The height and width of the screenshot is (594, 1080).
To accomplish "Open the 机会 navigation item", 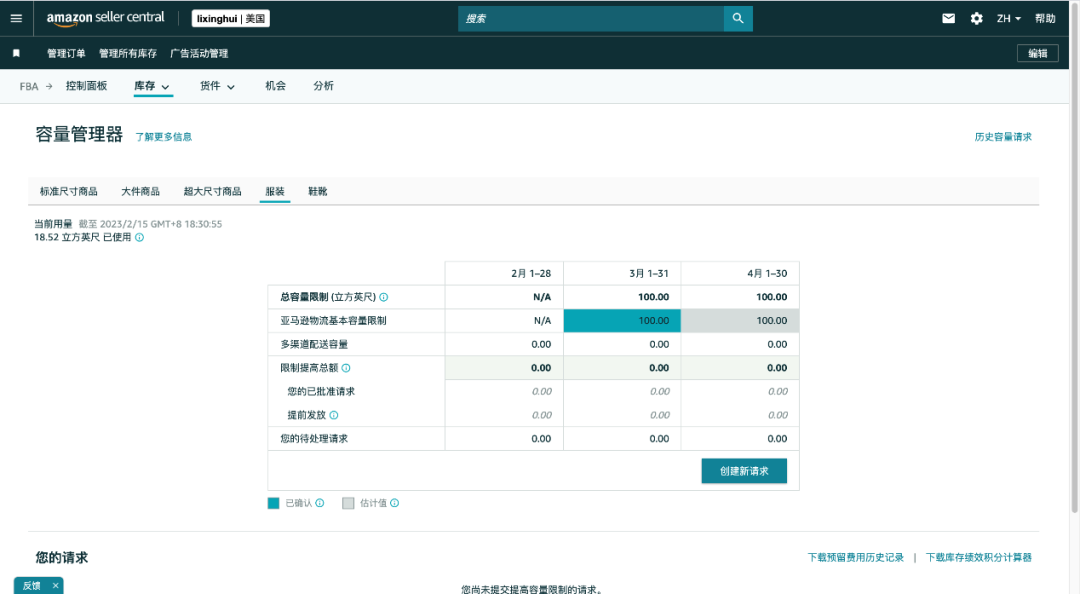I will (x=276, y=85).
